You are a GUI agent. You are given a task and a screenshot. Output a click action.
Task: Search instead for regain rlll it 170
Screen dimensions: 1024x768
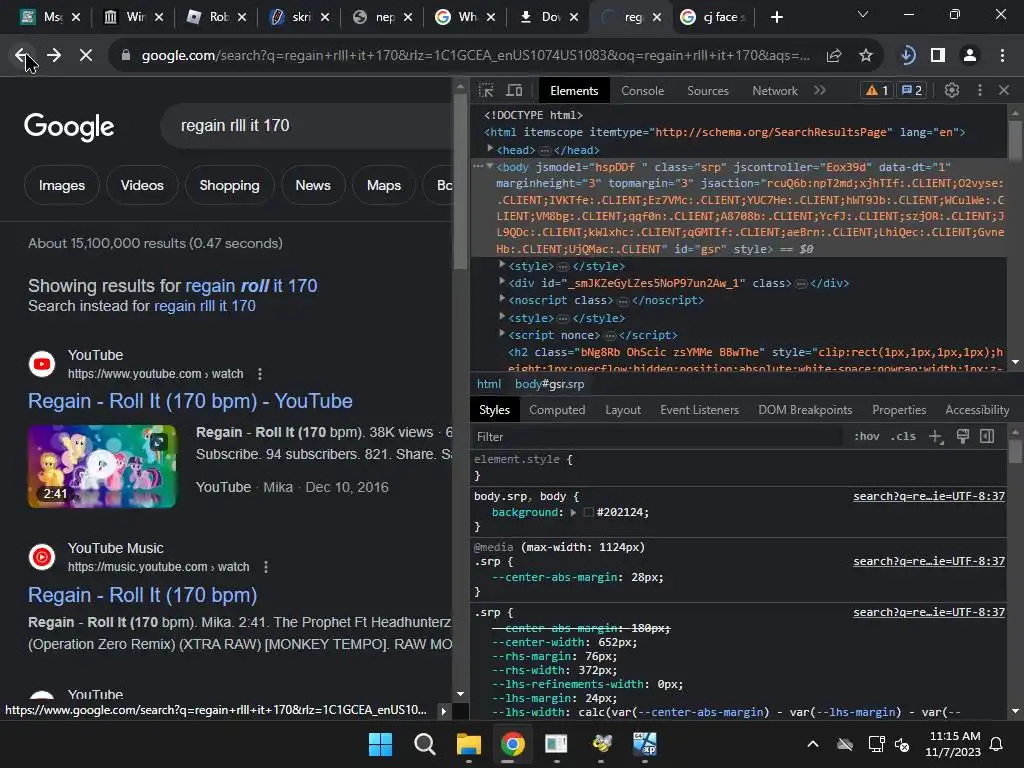[204, 306]
